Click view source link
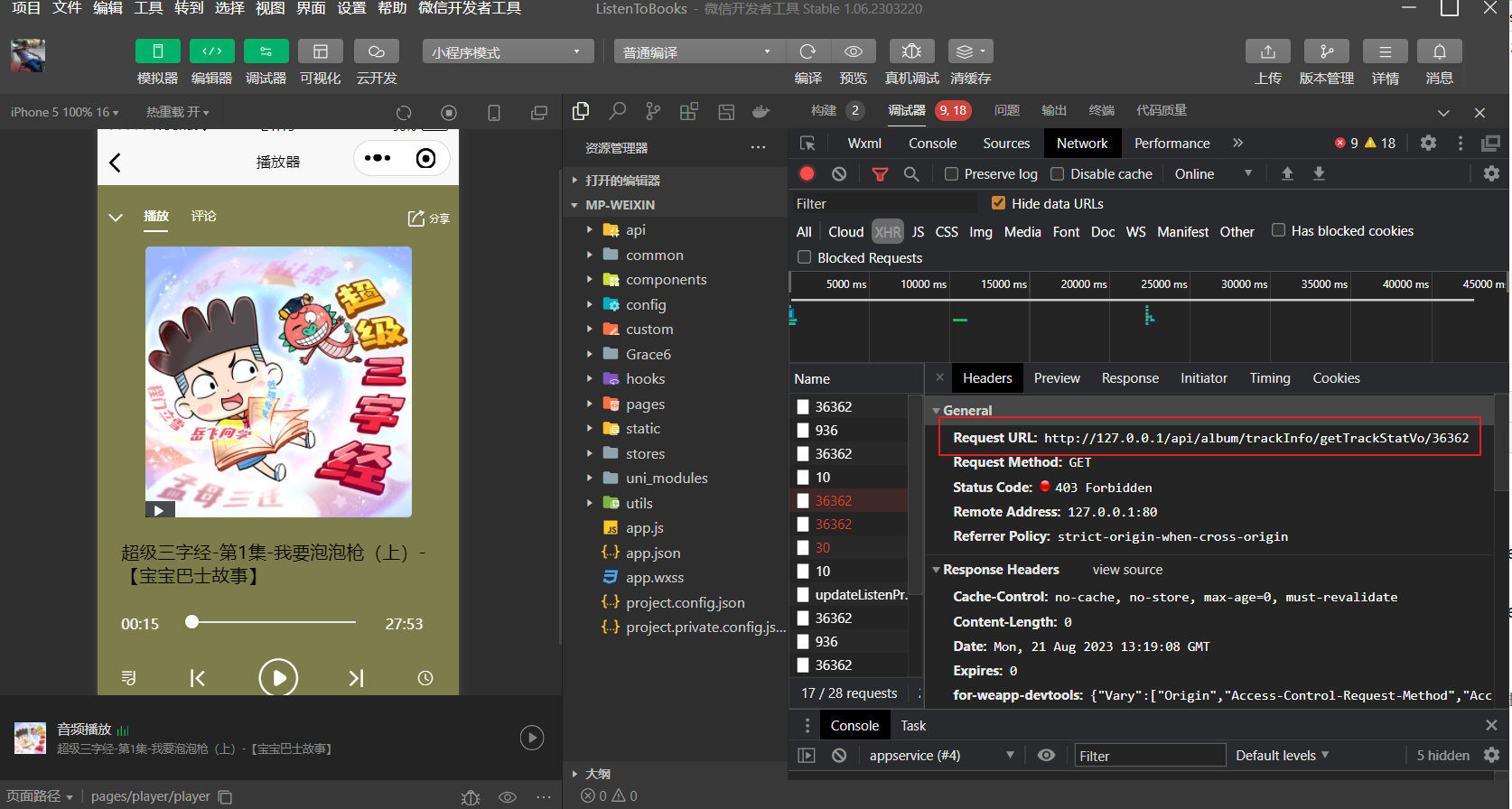 [1127, 570]
